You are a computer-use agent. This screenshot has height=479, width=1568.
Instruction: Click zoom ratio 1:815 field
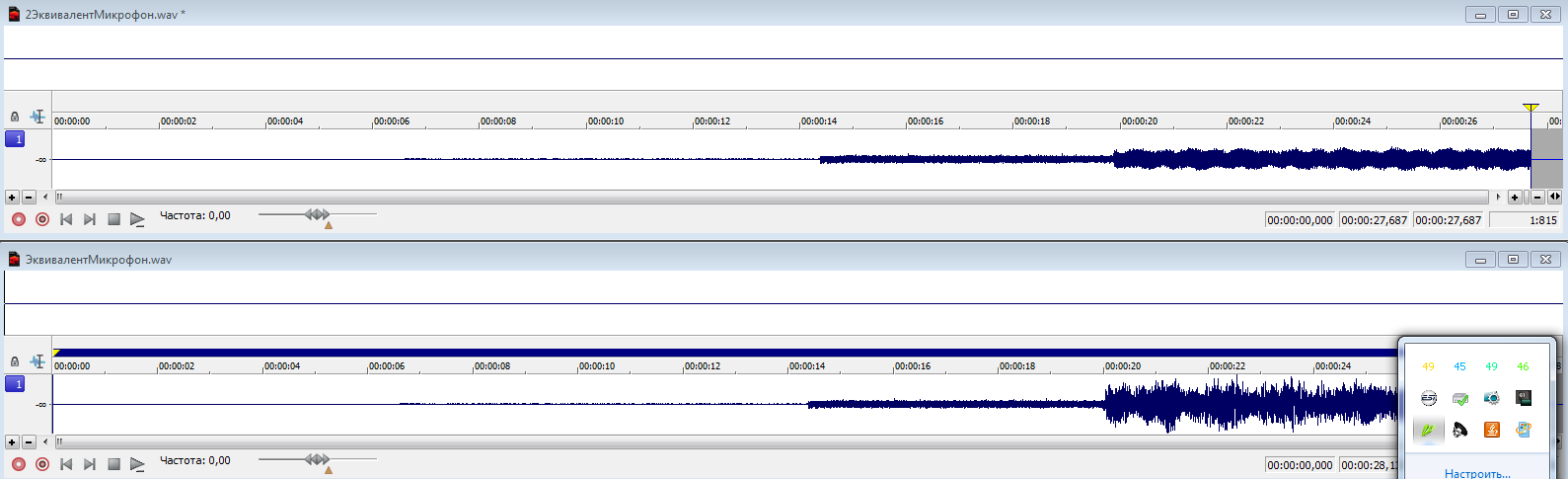pyautogui.click(x=1525, y=220)
